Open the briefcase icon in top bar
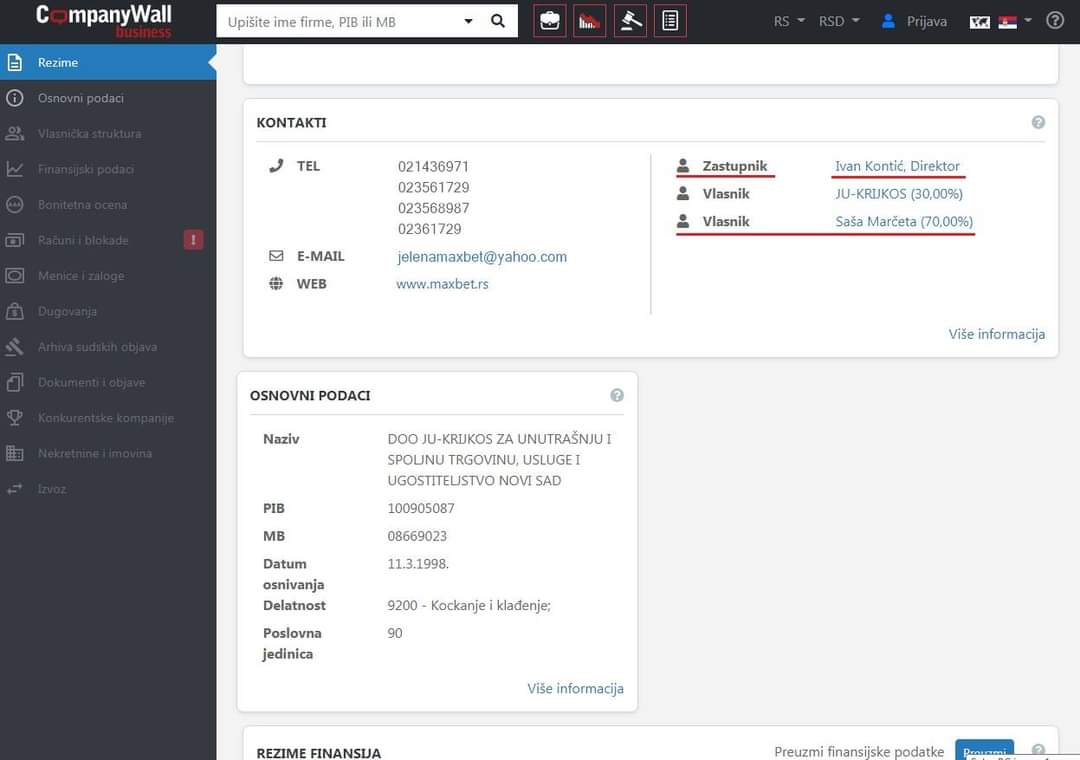 coord(550,21)
